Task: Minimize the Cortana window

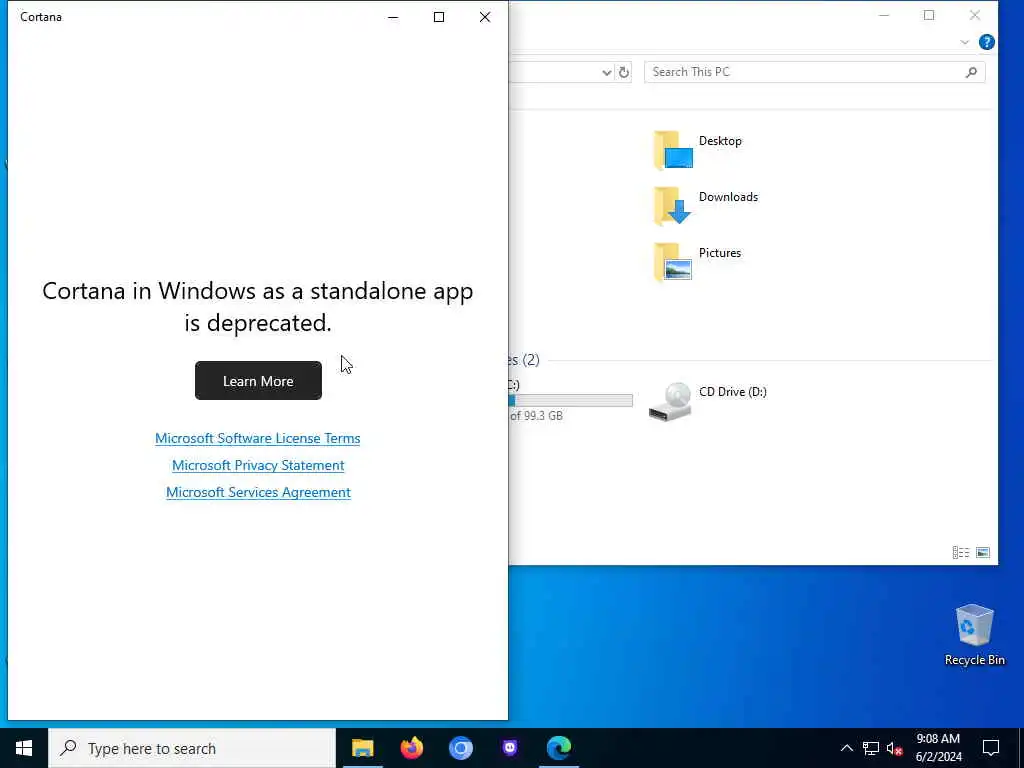Action: pyautogui.click(x=393, y=17)
